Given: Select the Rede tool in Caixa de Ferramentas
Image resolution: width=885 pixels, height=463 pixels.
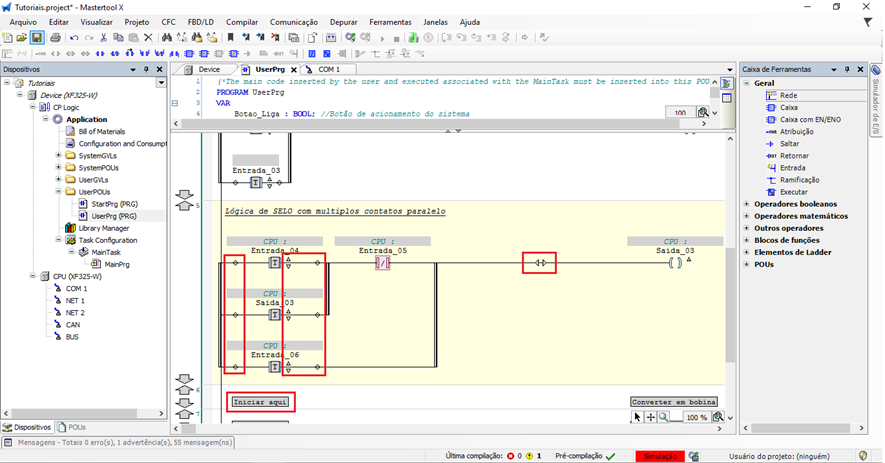Looking at the screenshot, I should click(x=788, y=95).
